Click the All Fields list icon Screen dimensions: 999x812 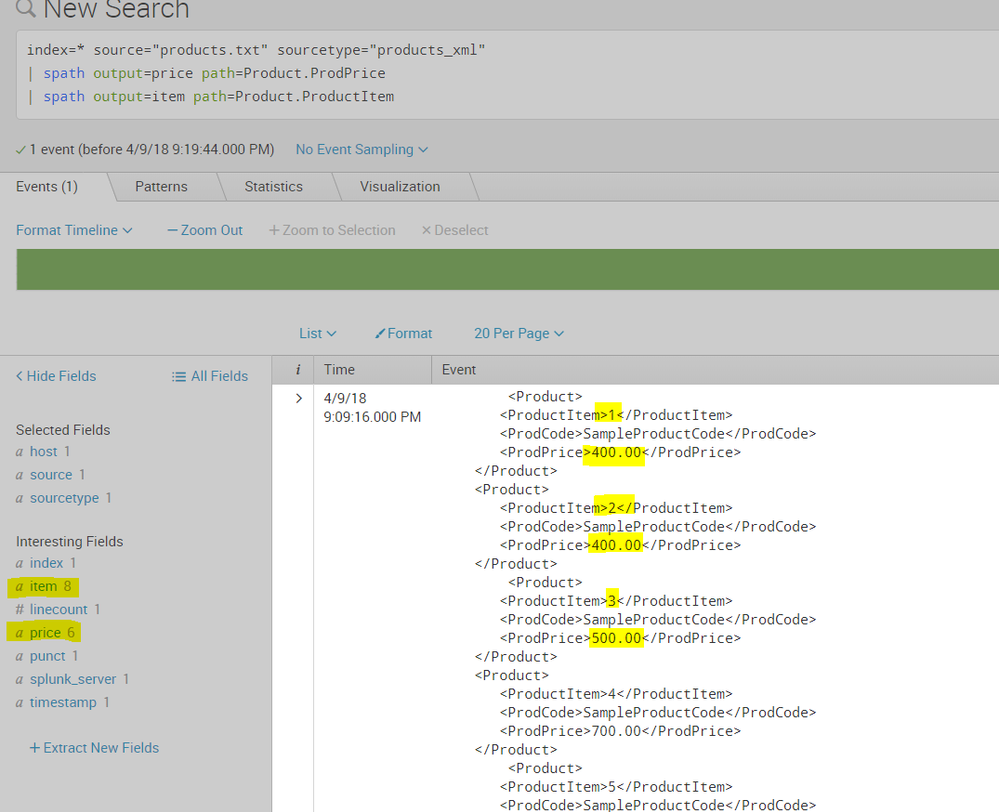179,377
